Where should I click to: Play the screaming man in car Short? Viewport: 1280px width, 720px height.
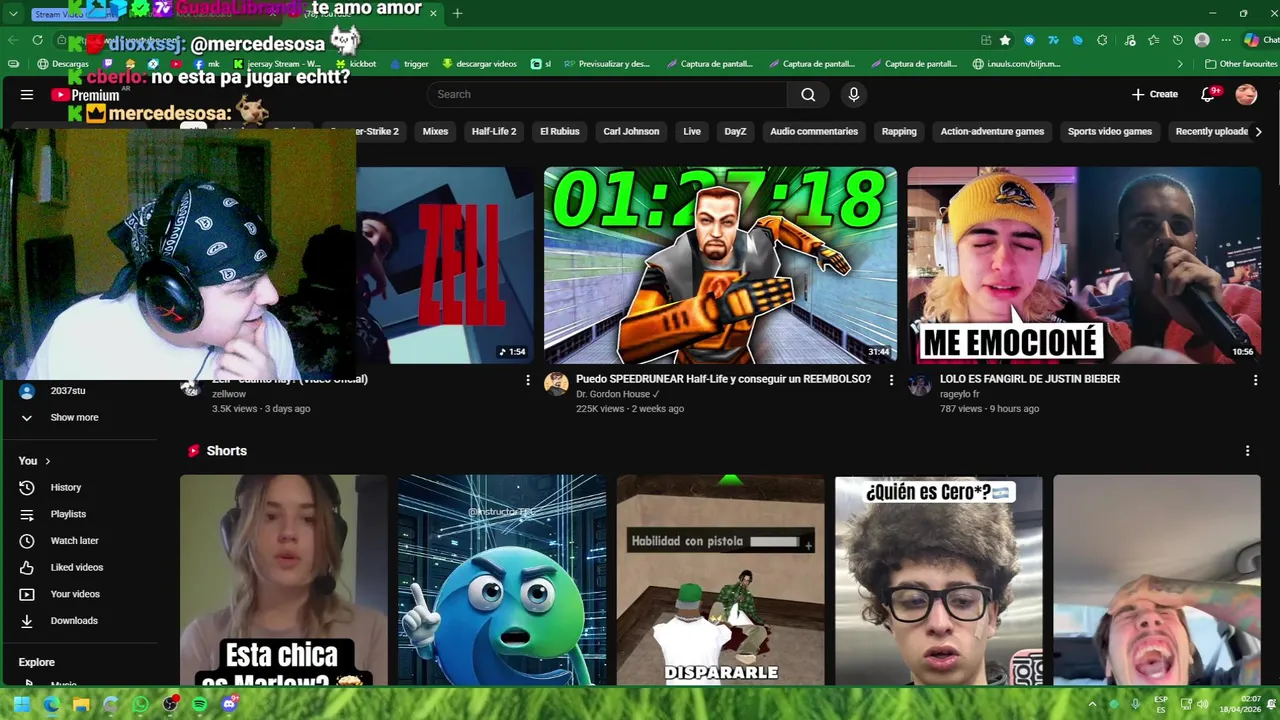[1157, 580]
